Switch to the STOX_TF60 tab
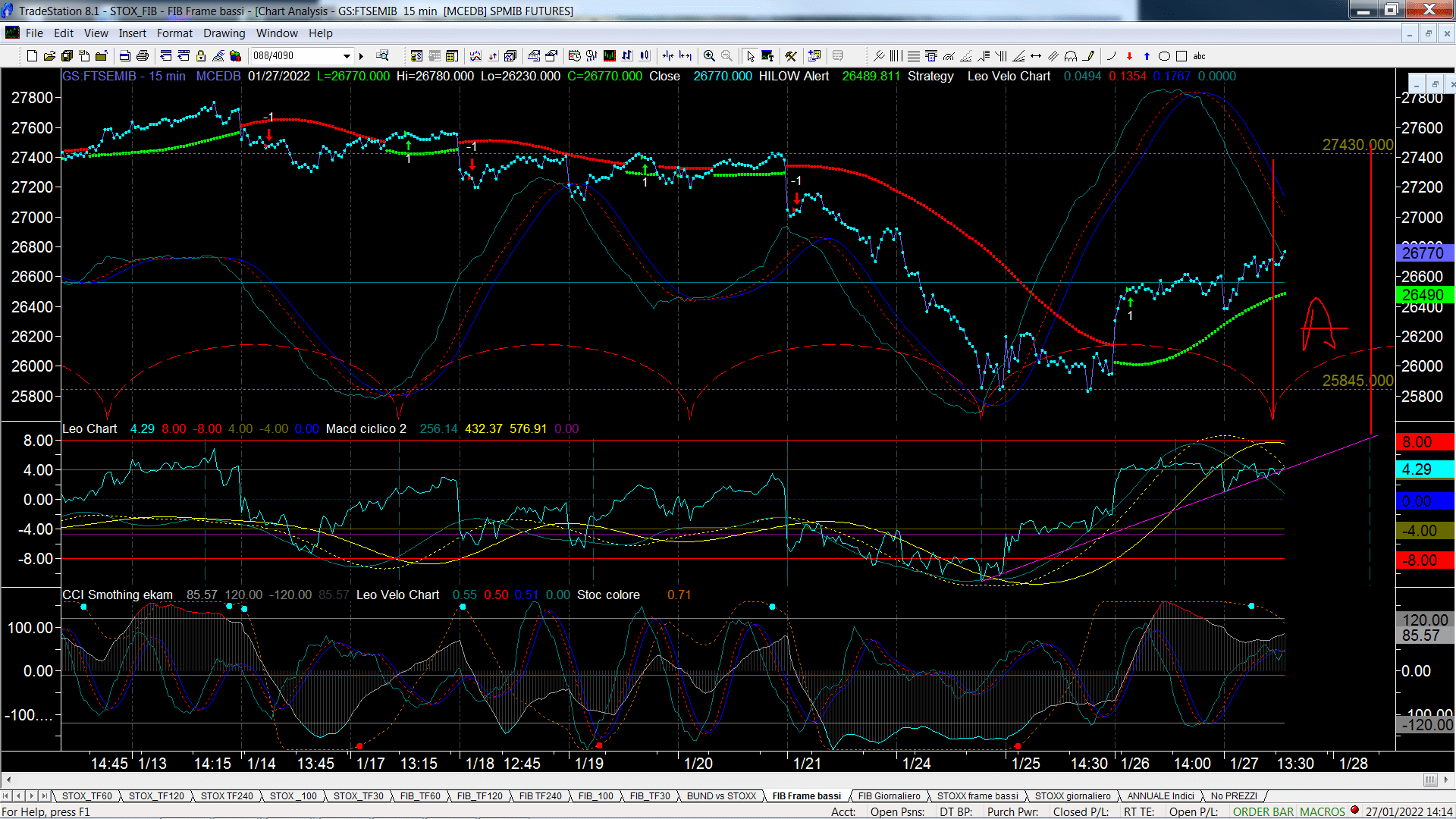The width and height of the screenshot is (1456, 819). (x=86, y=795)
